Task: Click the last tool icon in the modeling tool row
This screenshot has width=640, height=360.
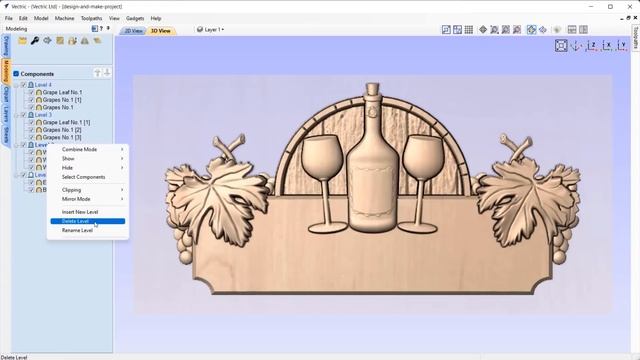Action: [97, 40]
